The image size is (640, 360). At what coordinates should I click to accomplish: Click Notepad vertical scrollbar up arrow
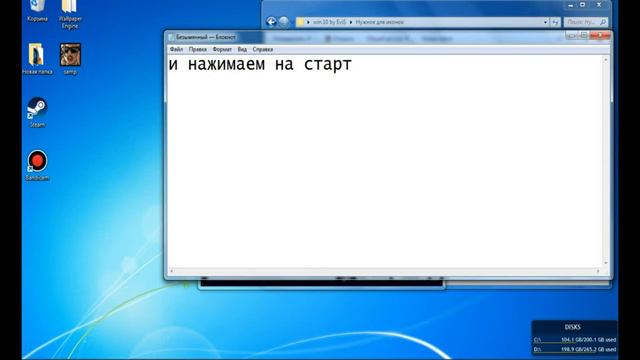[606, 60]
